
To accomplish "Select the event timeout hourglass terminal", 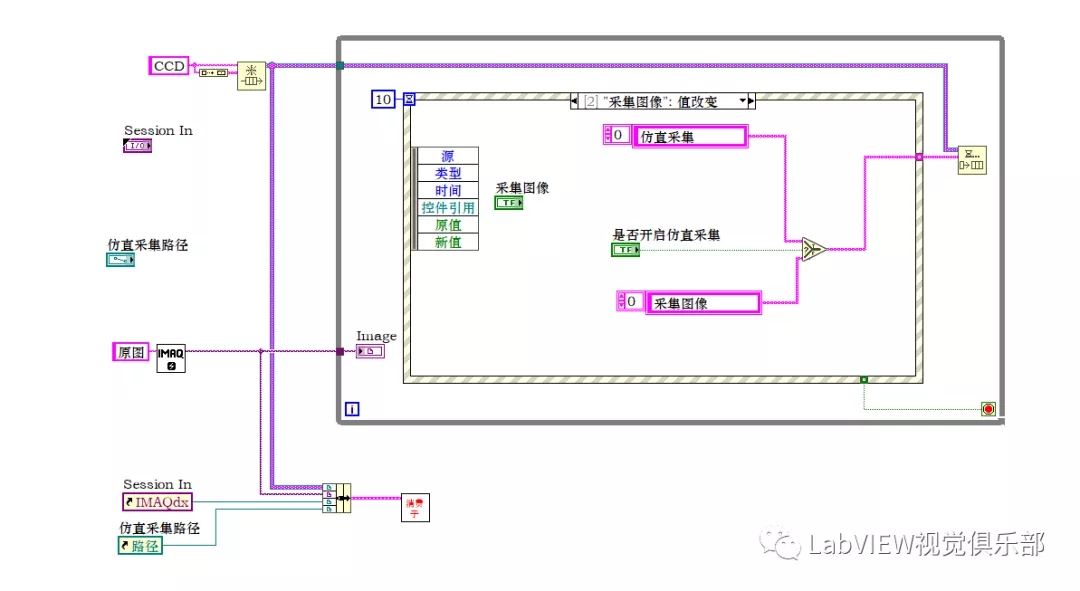I will click(x=409, y=99).
